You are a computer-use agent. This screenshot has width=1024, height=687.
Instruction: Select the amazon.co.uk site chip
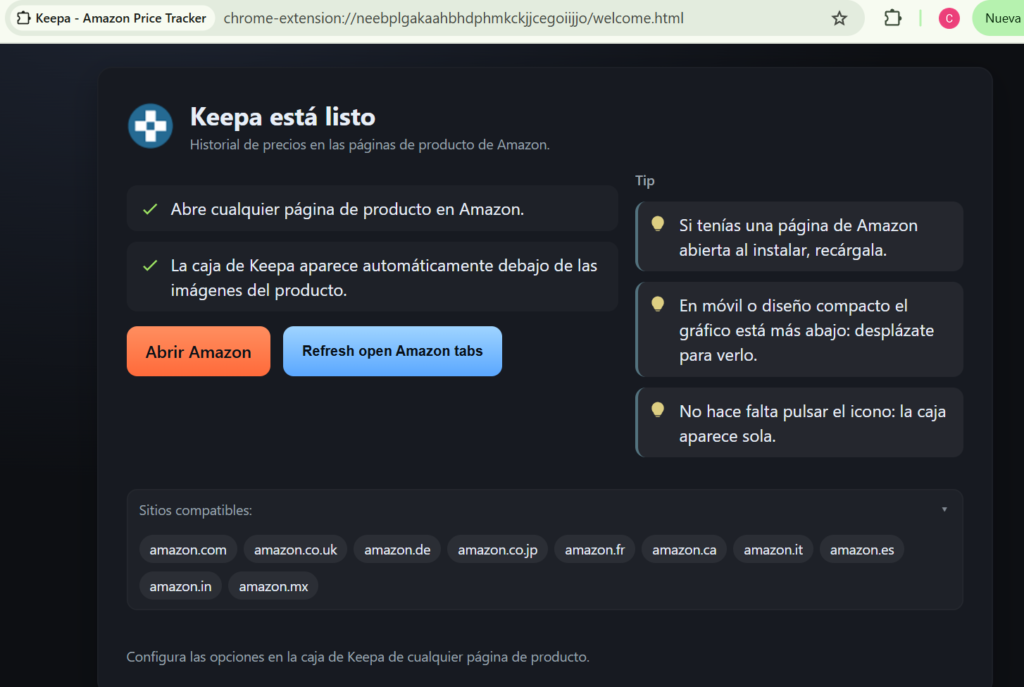click(x=295, y=550)
